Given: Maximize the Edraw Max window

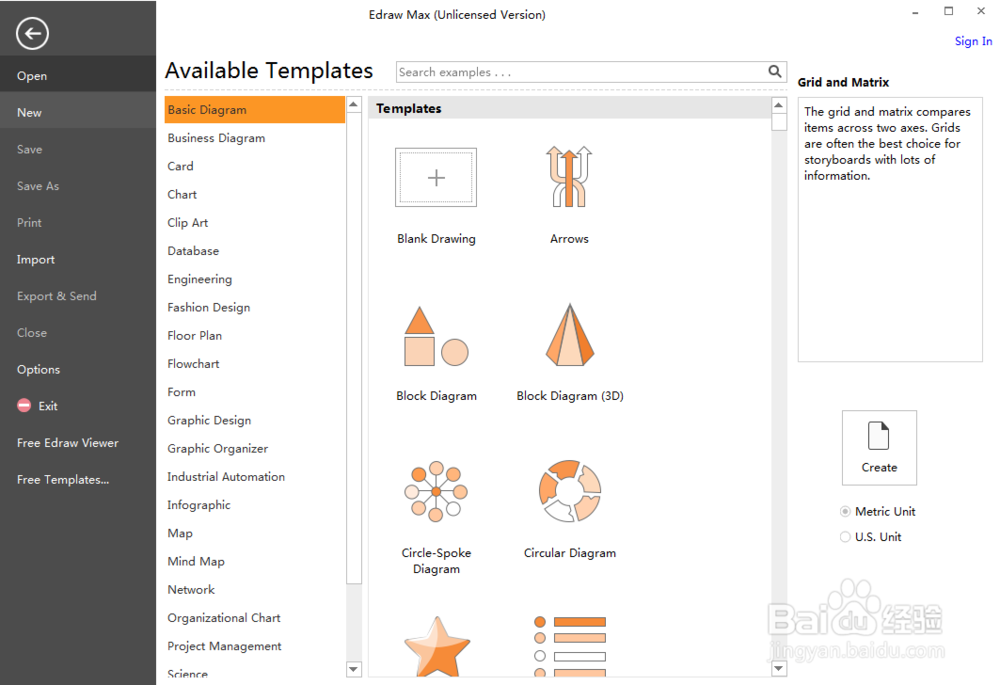Looking at the screenshot, I should click(x=948, y=11).
